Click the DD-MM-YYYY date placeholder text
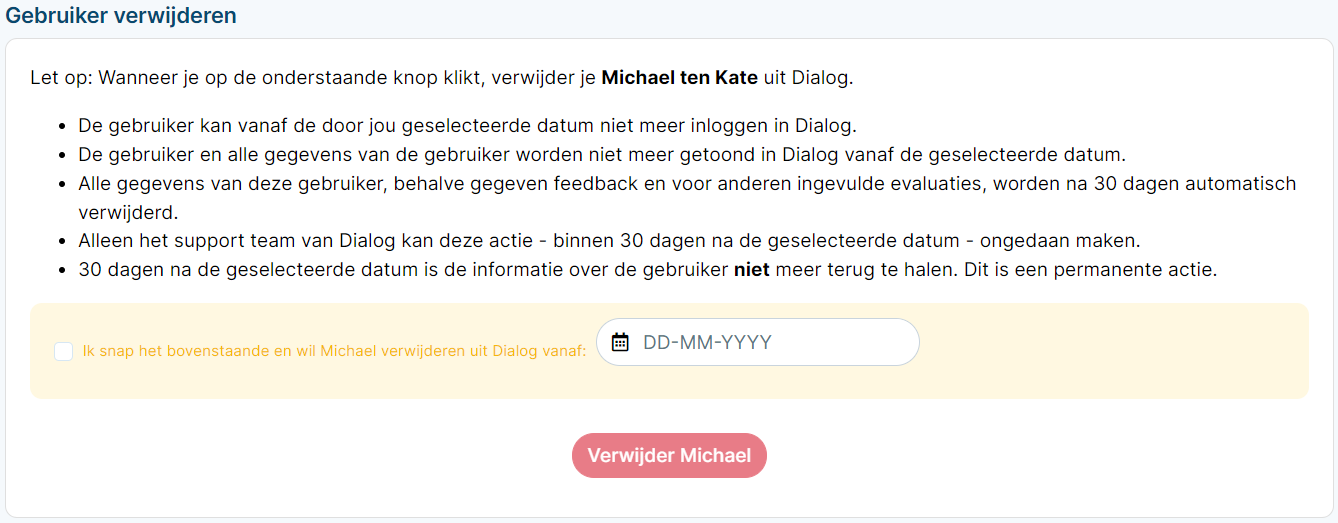 pos(707,342)
